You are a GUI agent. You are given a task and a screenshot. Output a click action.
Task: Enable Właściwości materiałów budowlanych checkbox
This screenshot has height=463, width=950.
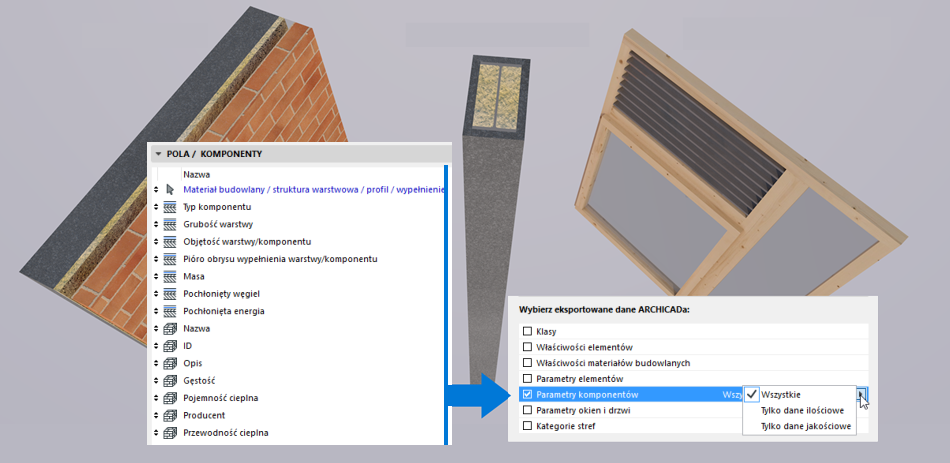[527, 363]
